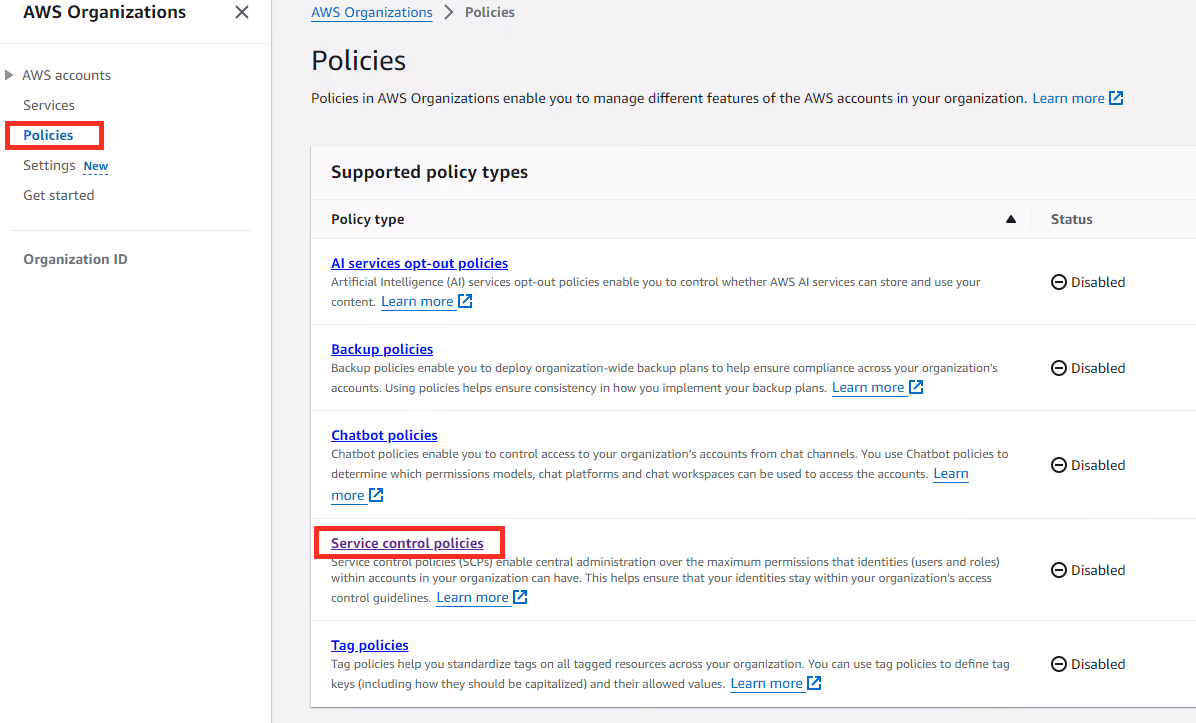Screen dimensions: 1196x723
Task: Click external icon in Chatbot policies row
Action: coord(376,495)
